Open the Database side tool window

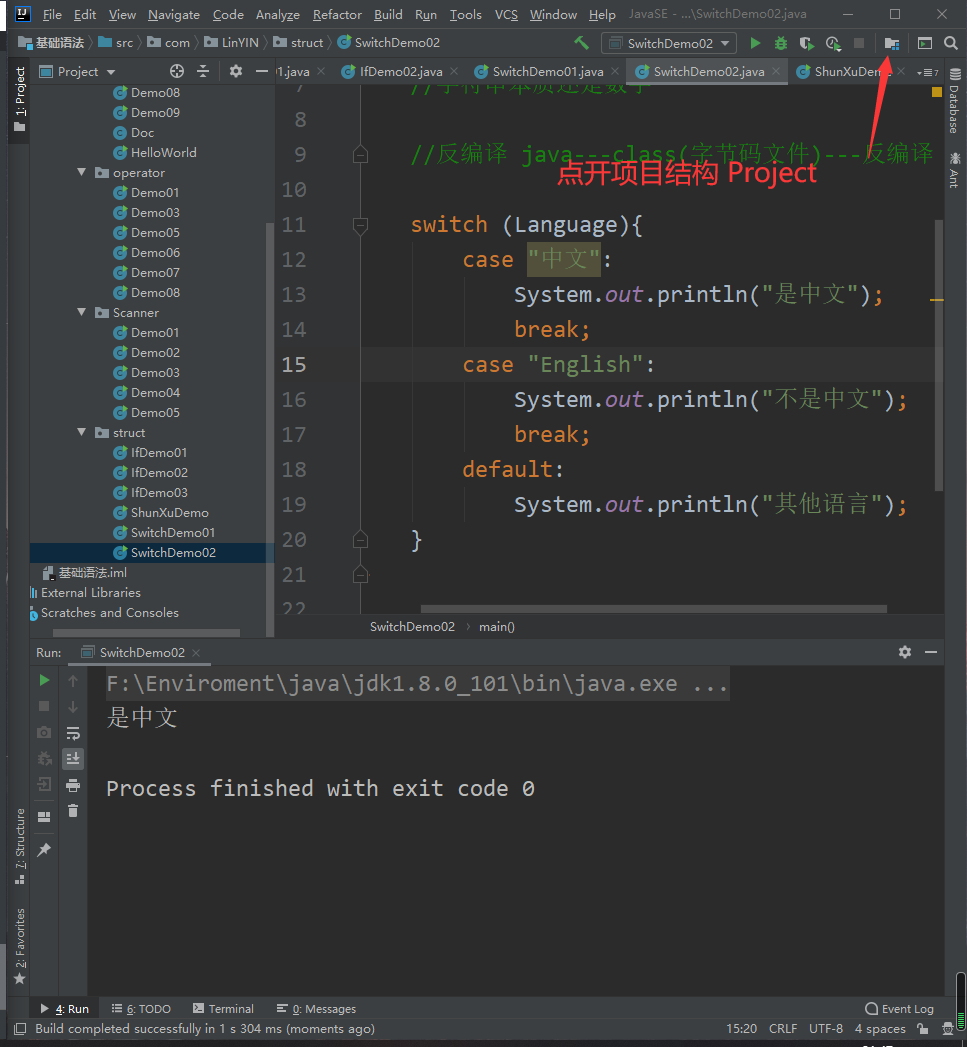pyautogui.click(x=954, y=100)
